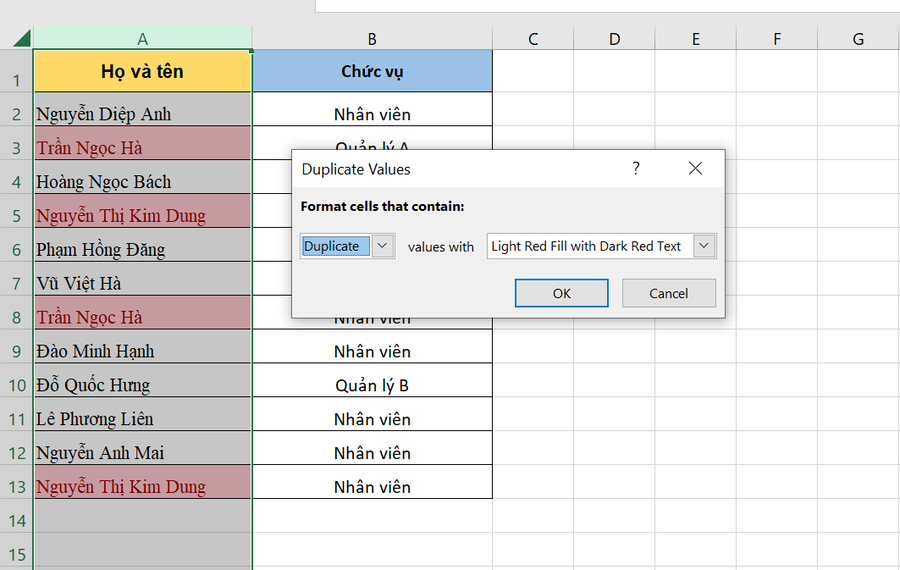
Task: Click the Duplicate combo box field
Action: [x=336, y=246]
